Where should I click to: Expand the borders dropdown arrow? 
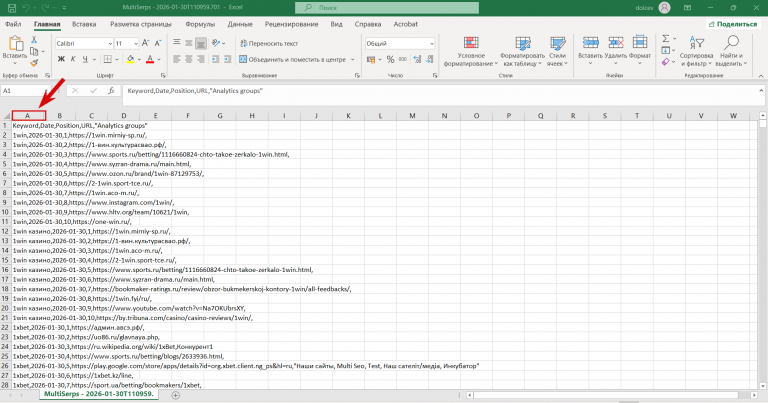[x=117, y=59]
